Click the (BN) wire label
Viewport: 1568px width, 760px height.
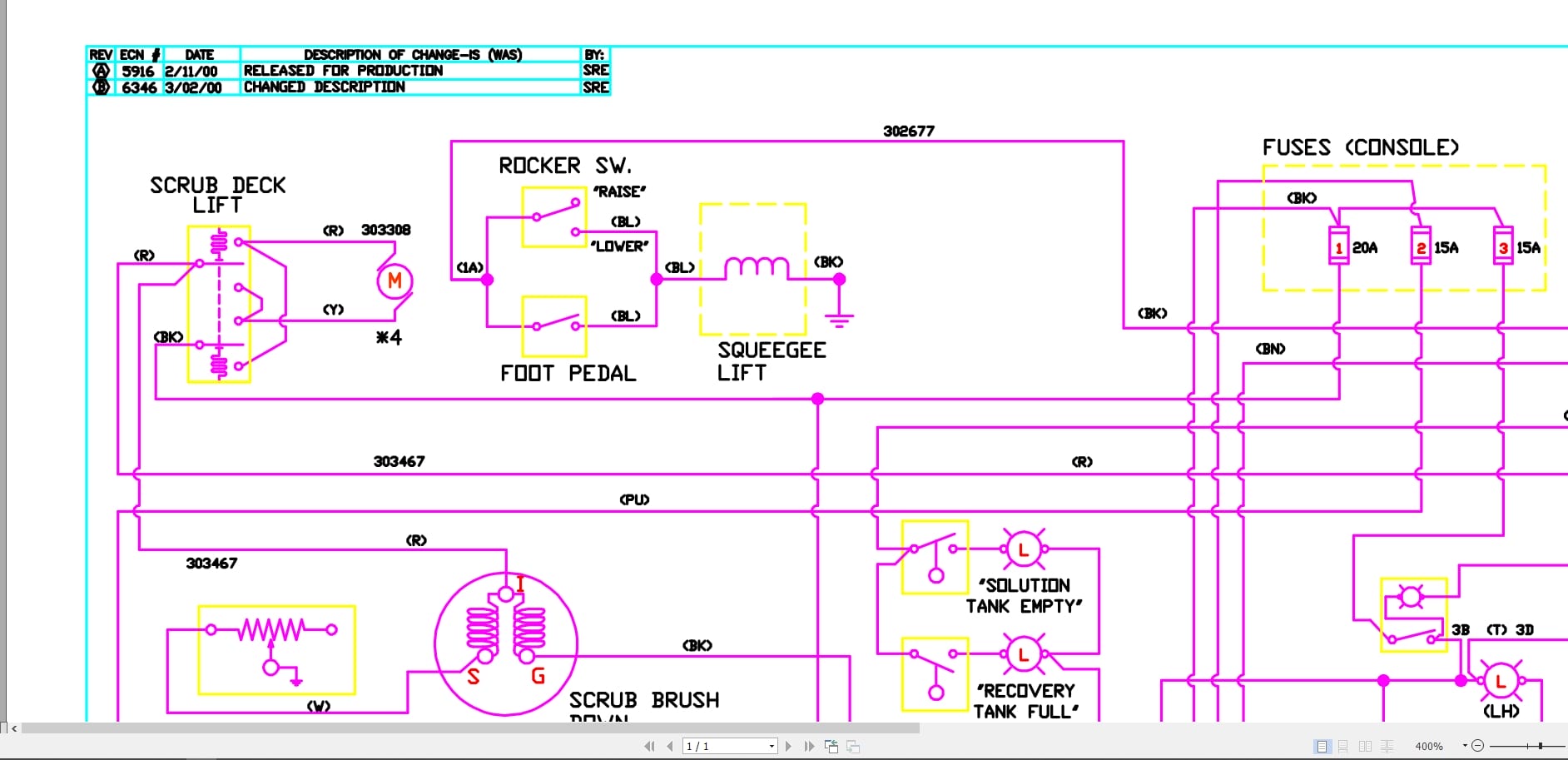(x=1270, y=349)
